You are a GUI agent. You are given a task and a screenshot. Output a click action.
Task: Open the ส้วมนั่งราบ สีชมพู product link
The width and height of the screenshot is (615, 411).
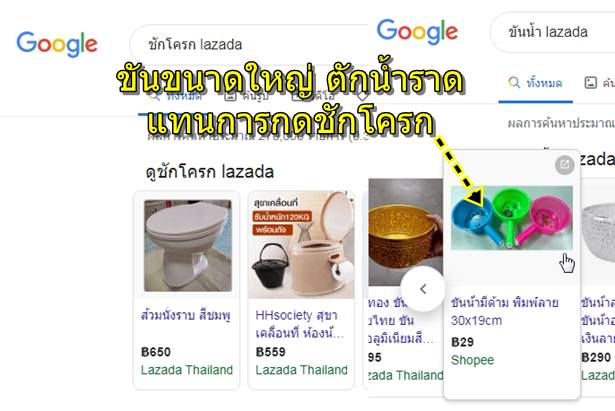click(186, 315)
